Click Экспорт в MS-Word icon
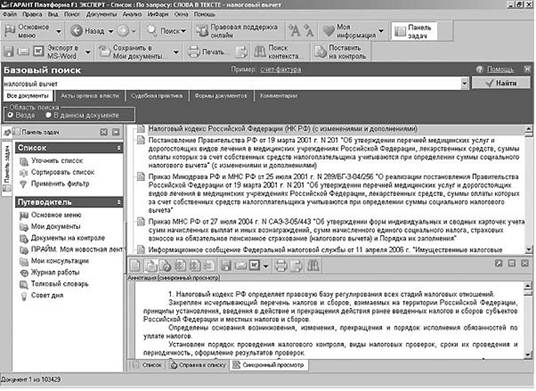Screen dimensions: 536x391 39,52
